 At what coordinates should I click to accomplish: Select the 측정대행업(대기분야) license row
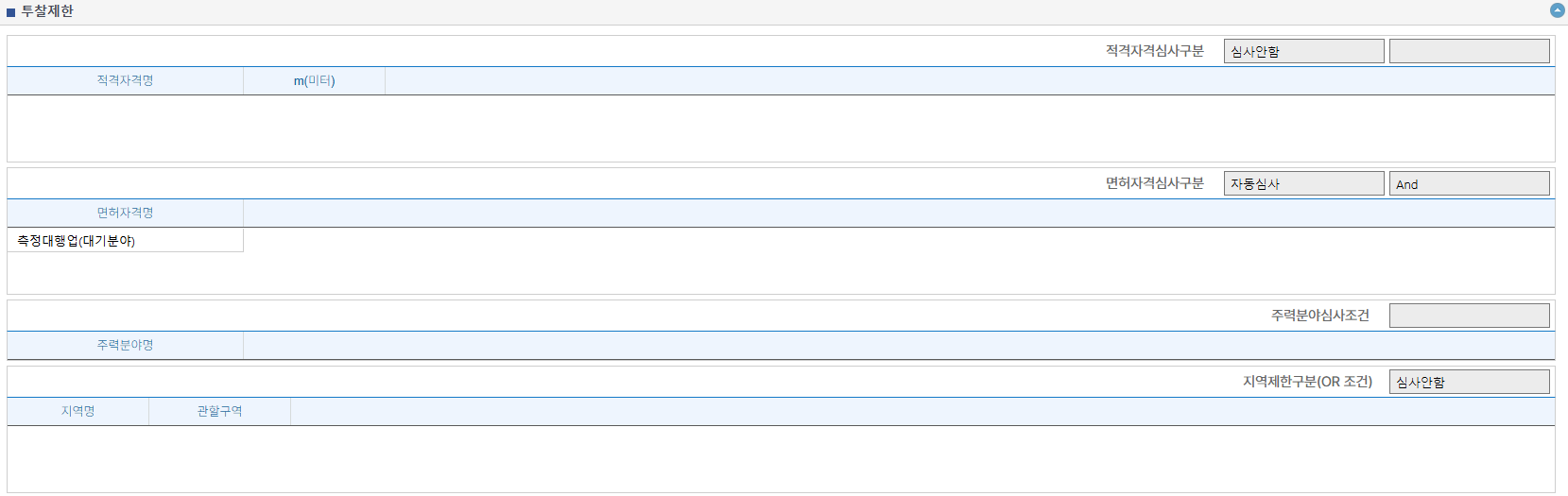tap(125, 241)
